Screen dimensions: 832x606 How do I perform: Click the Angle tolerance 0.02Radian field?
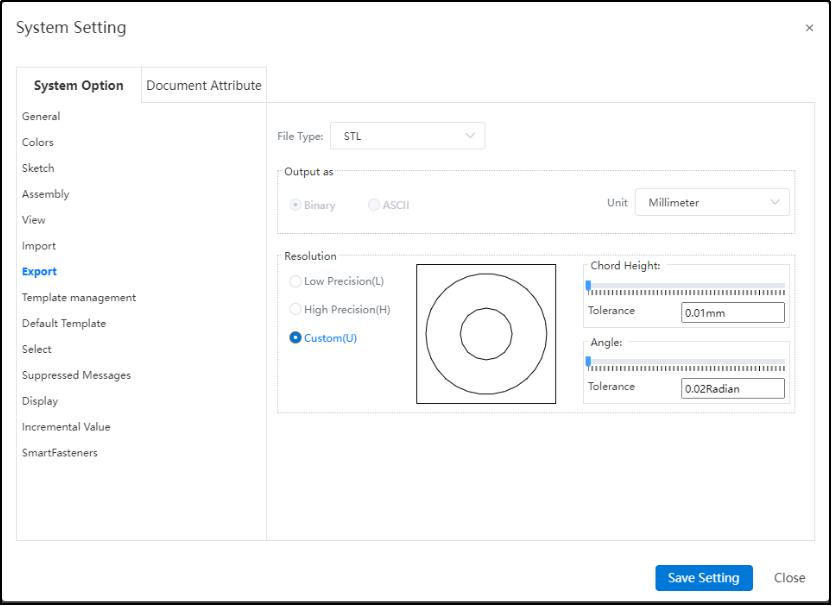733,388
